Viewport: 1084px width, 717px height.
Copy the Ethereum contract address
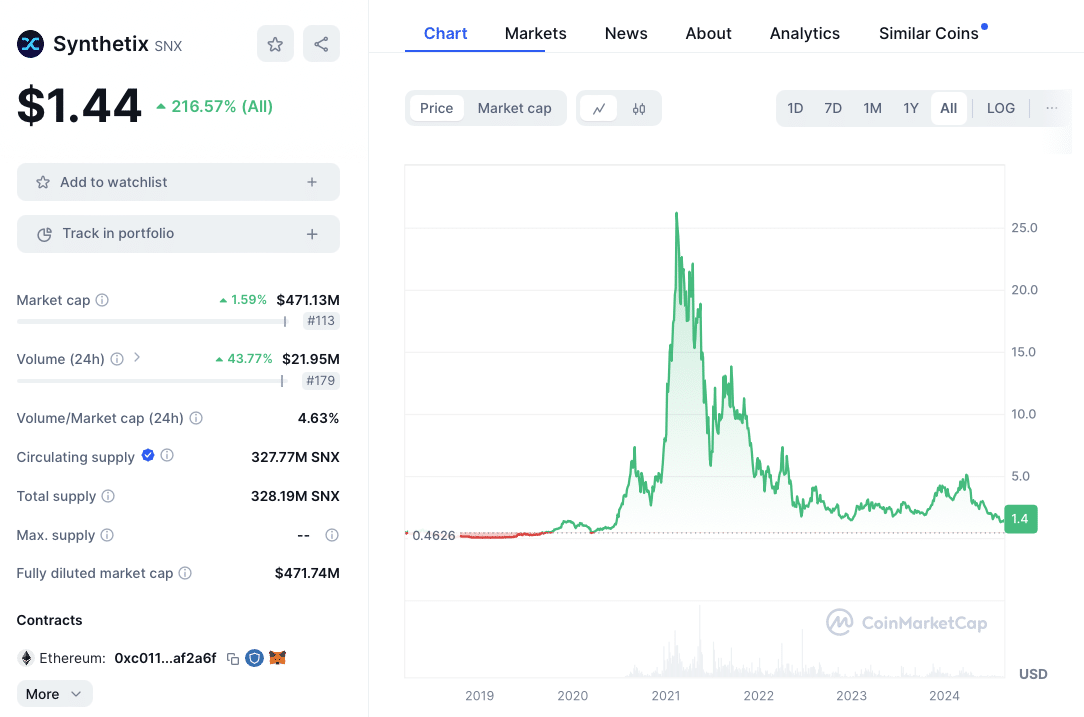[233, 658]
